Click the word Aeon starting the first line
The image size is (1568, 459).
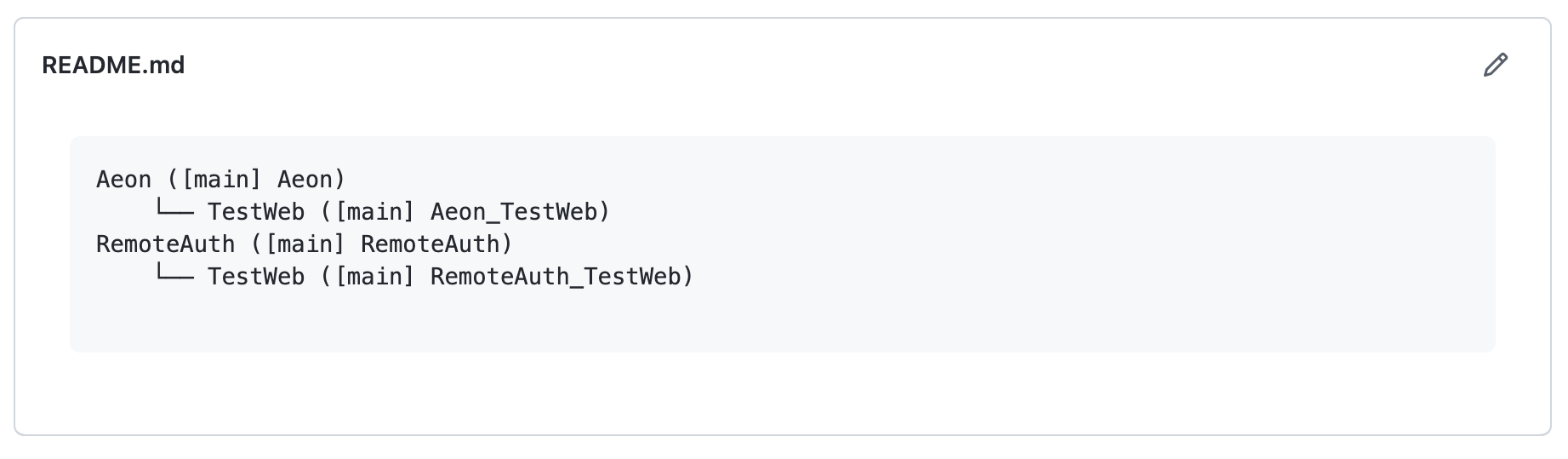(x=123, y=180)
